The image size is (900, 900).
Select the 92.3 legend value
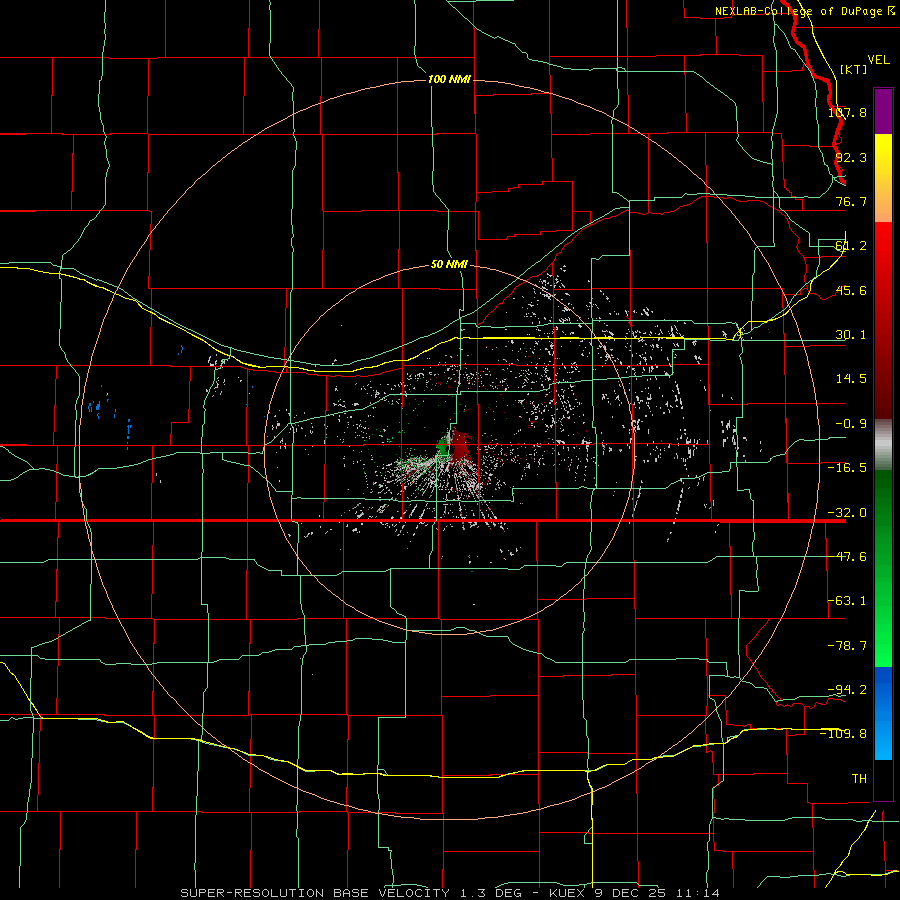tap(851, 157)
